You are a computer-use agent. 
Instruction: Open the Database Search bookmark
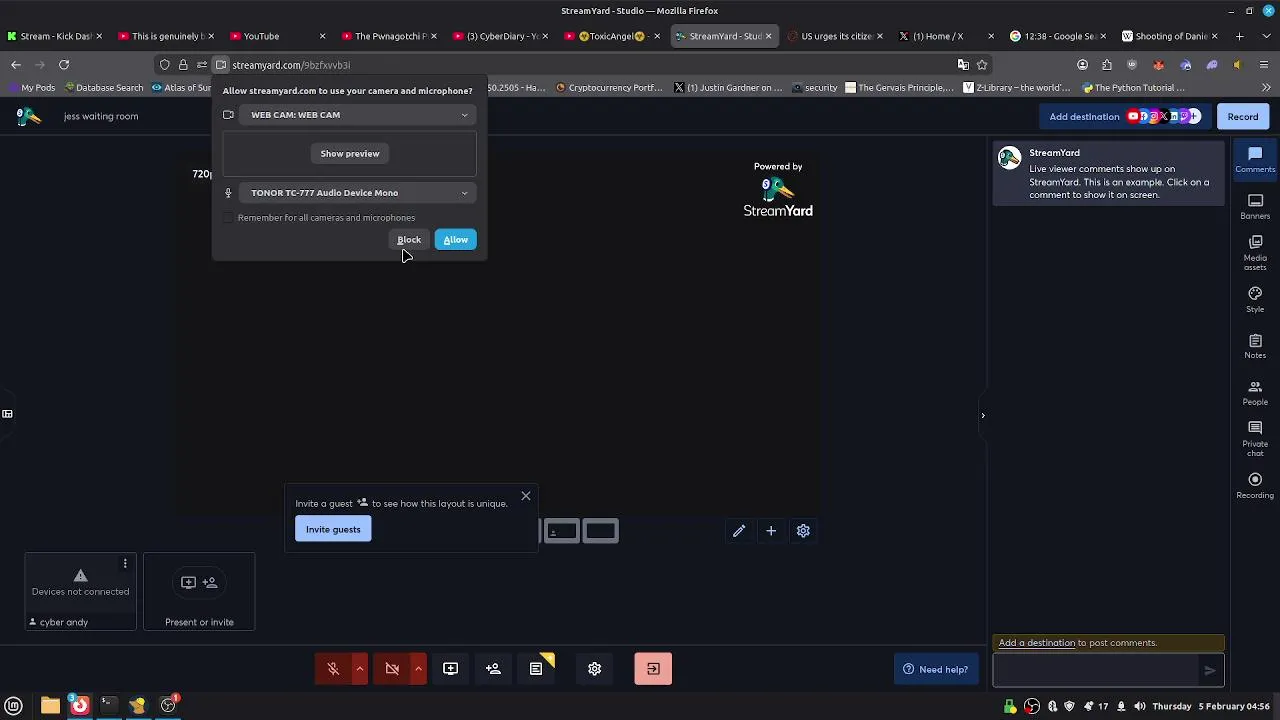pyautogui.click(x=102, y=88)
